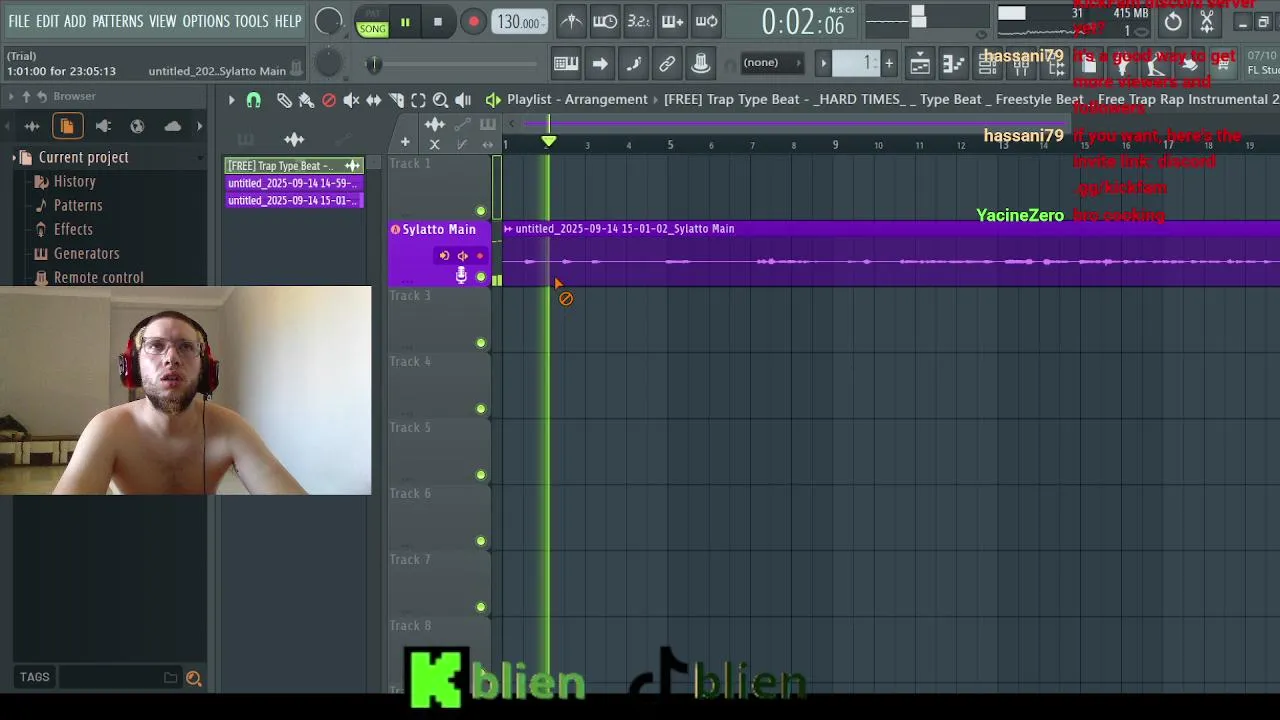Viewport: 1280px width, 720px height.
Task: Open the plugin database tab in Browser
Action: [103, 126]
